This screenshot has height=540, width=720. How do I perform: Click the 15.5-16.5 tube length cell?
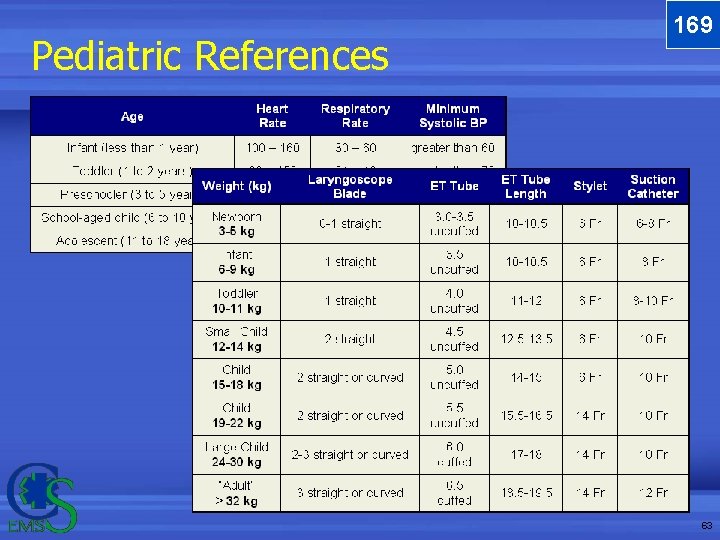526,416
